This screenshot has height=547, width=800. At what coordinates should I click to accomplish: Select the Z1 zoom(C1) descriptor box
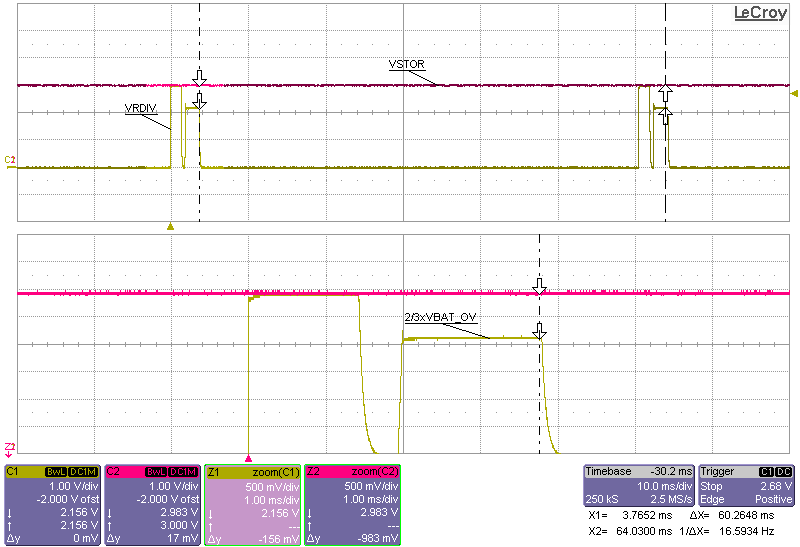[x=252, y=505]
